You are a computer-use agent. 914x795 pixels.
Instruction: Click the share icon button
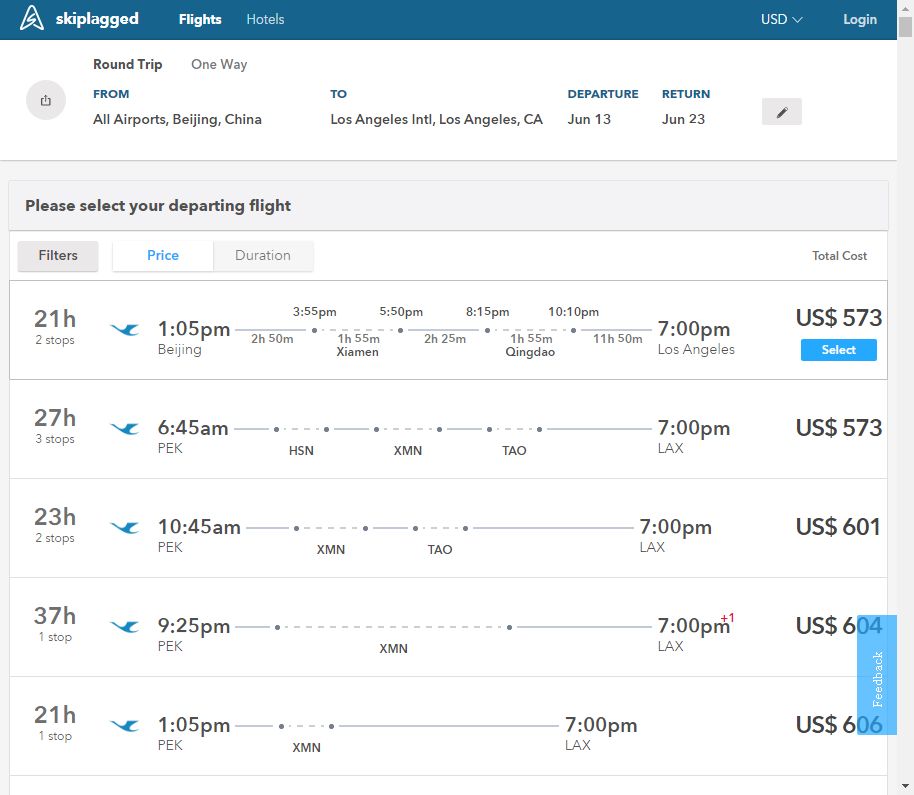tap(46, 100)
